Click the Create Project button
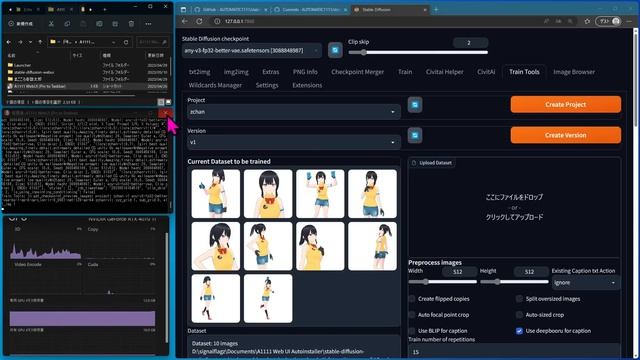 (566, 104)
